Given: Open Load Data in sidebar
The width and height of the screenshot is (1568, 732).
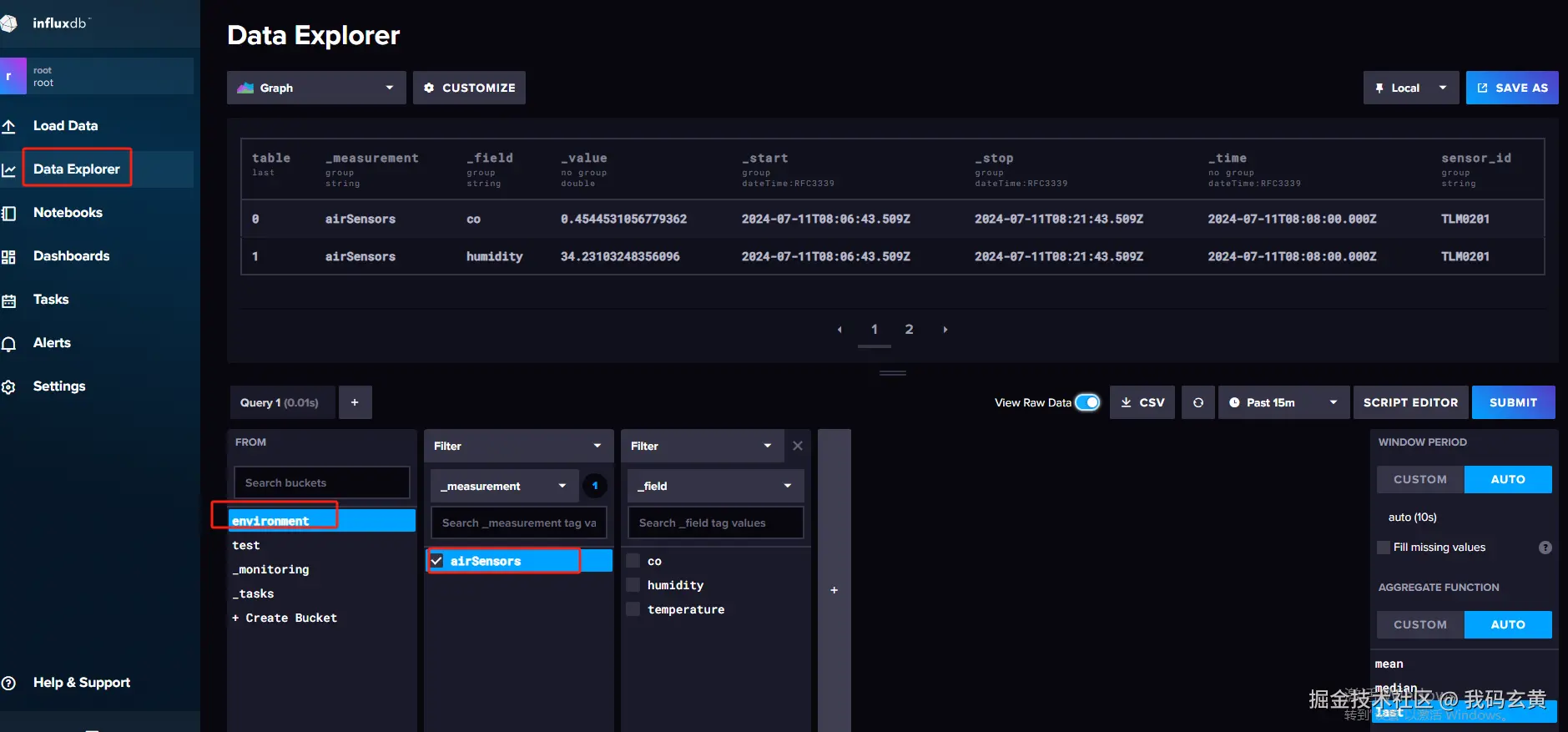Looking at the screenshot, I should click(x=65, y=126).
